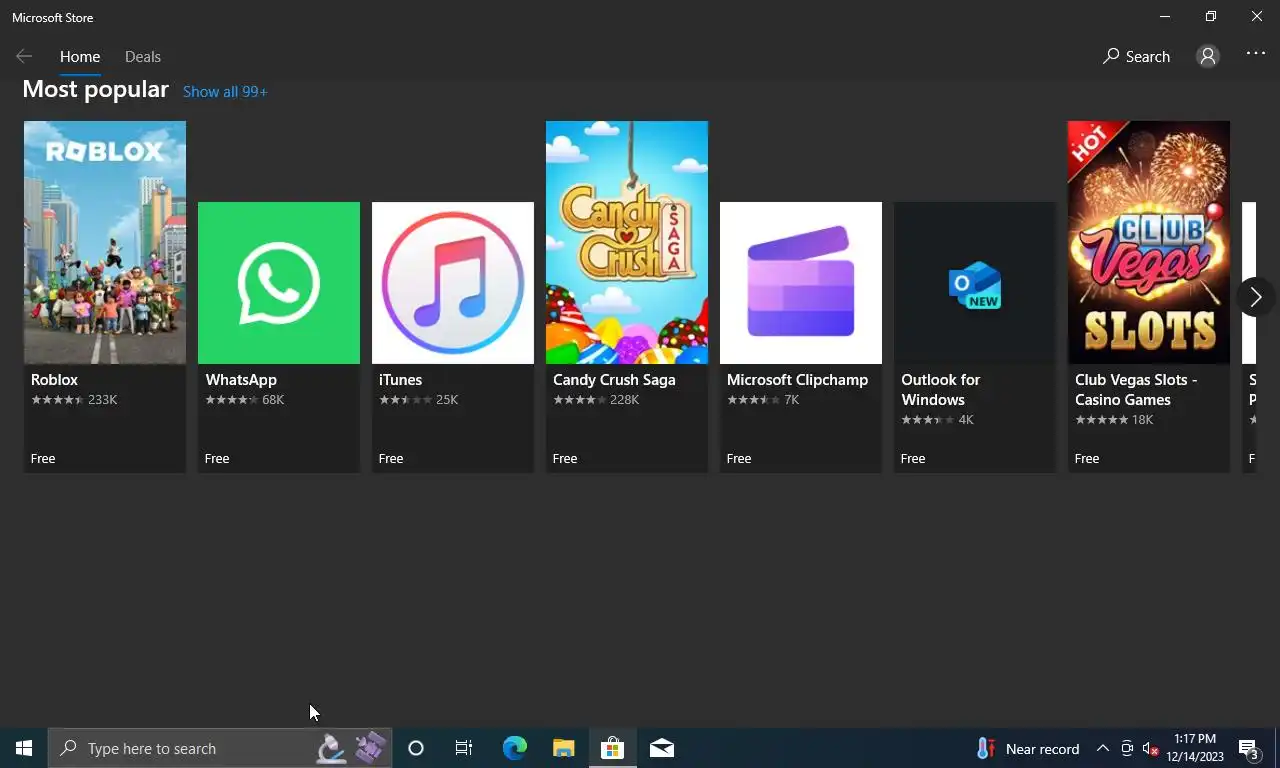Open the notification center icon
The image size is (1280, 768).
coord(1249,748)
